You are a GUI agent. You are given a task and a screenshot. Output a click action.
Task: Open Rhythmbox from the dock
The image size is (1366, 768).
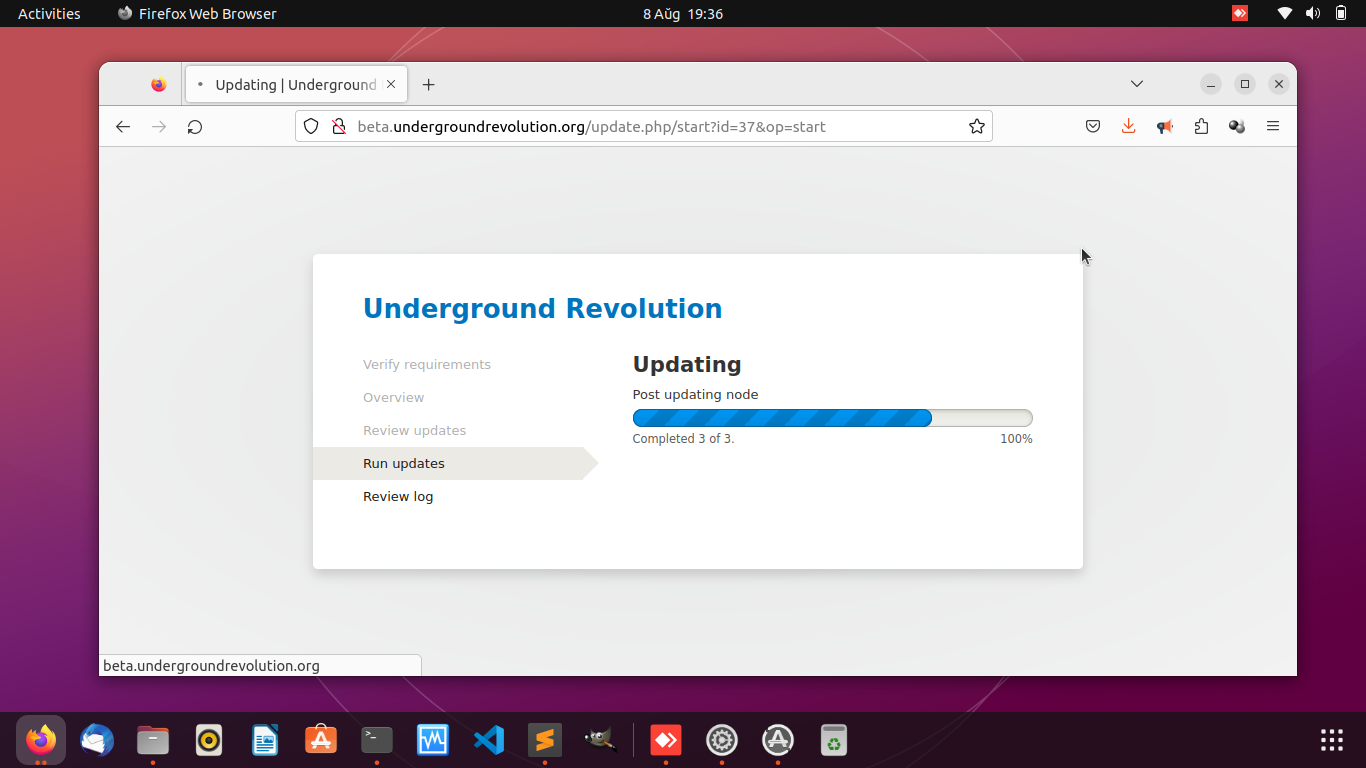pos(209,740)
